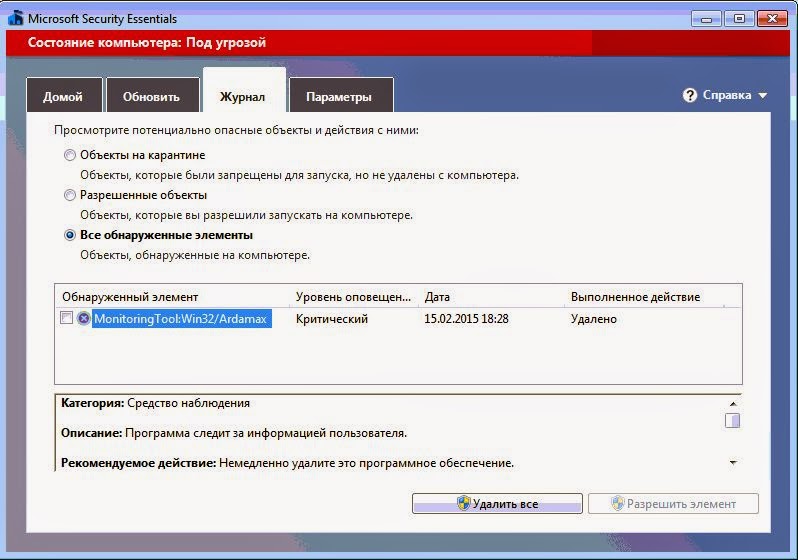
Task: Select the Объекты на карантине radio button
Action: 70,155
